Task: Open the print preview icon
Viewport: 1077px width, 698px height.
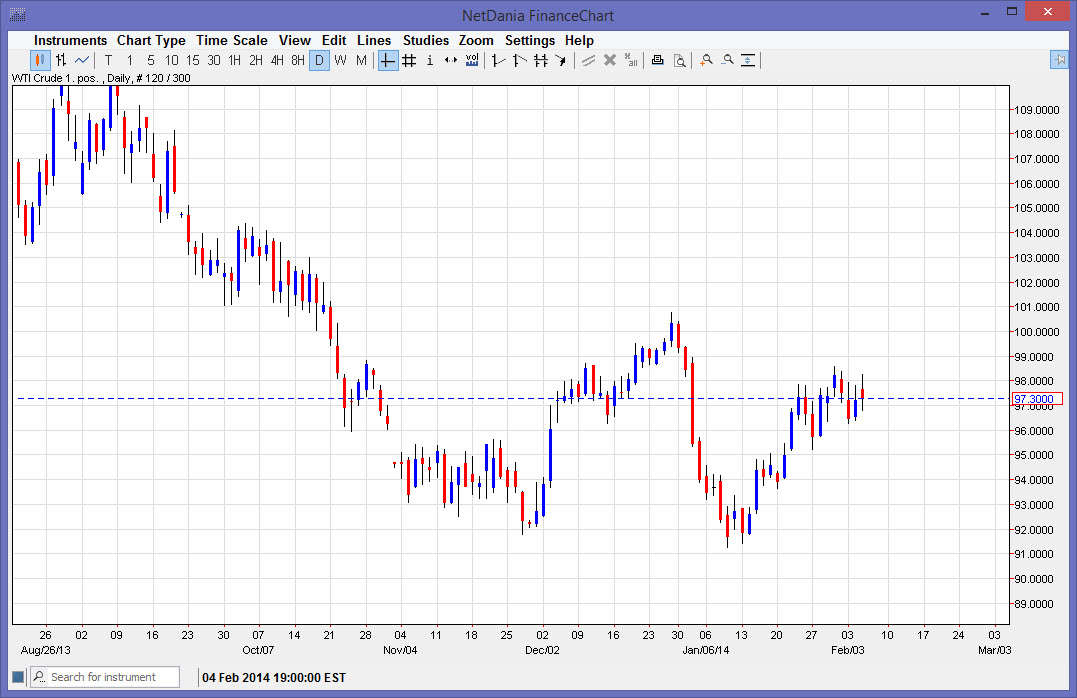Action: pos(679,60)
